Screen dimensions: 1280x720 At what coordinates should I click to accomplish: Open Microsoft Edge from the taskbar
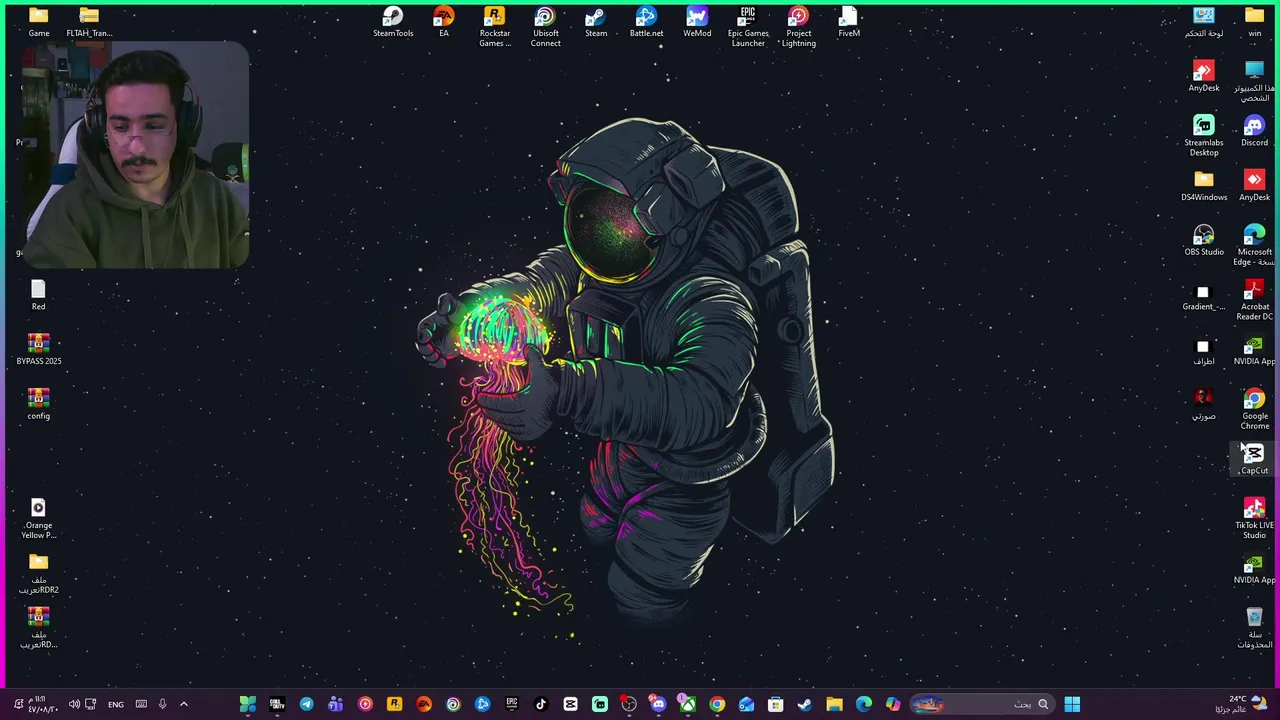tap(863, 704)
